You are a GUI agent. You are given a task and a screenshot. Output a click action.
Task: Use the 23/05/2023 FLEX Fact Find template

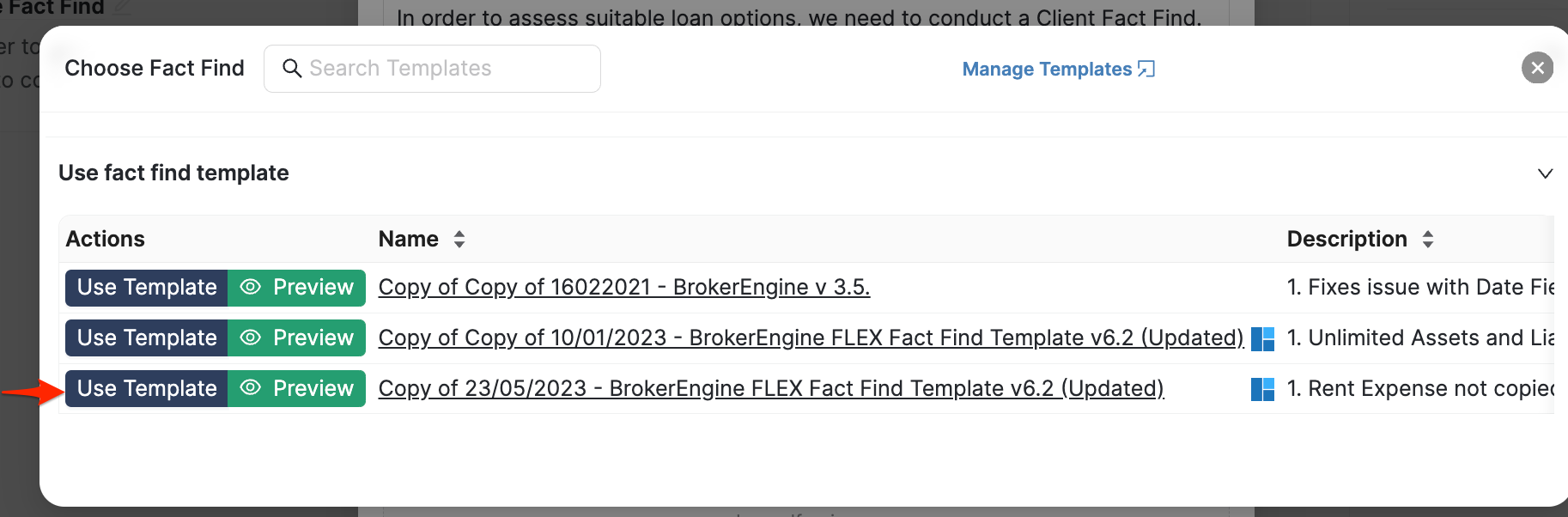(147, 389)
